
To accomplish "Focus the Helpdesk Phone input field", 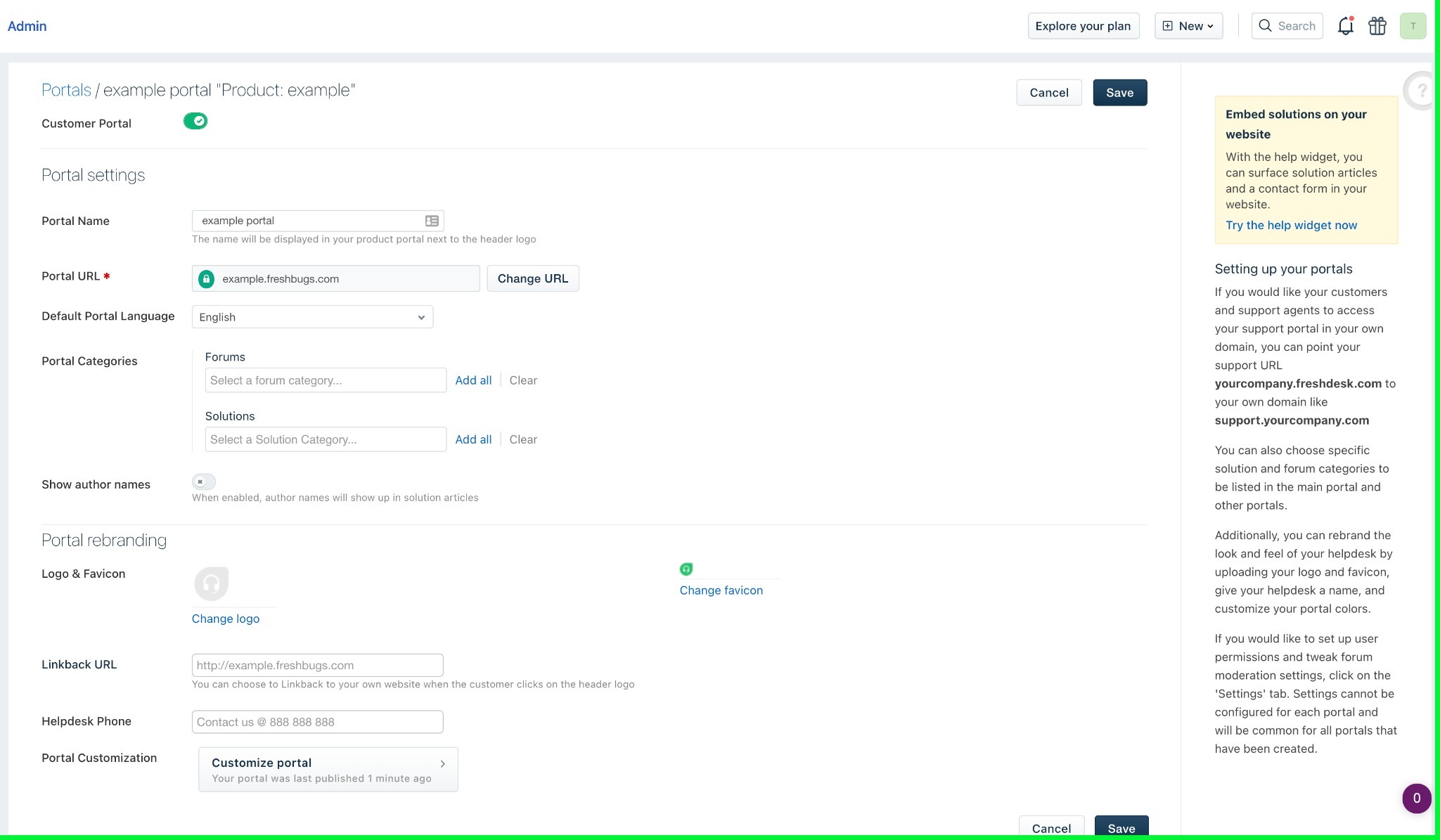I will coord(317,722).
